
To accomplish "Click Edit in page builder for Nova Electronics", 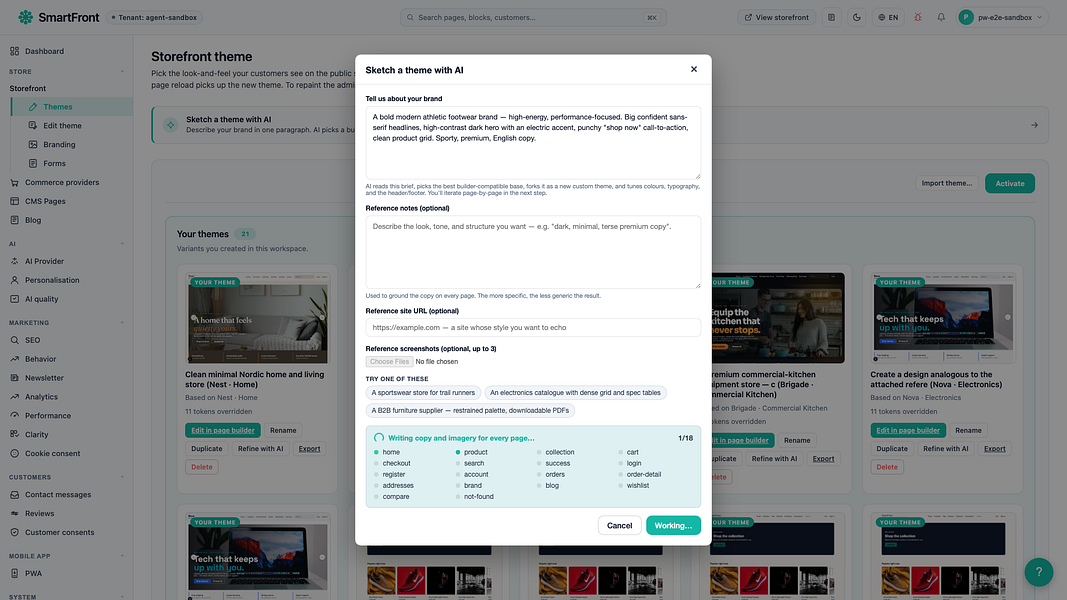I will tap(908, 430).
